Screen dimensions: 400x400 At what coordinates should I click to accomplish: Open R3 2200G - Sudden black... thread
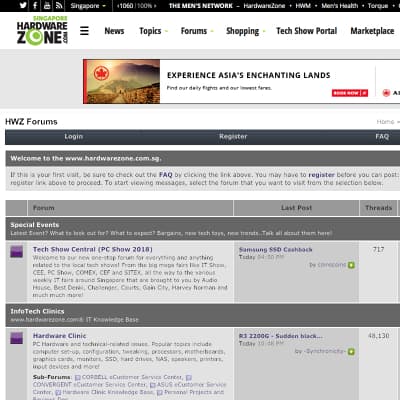[x=281, y=336]
